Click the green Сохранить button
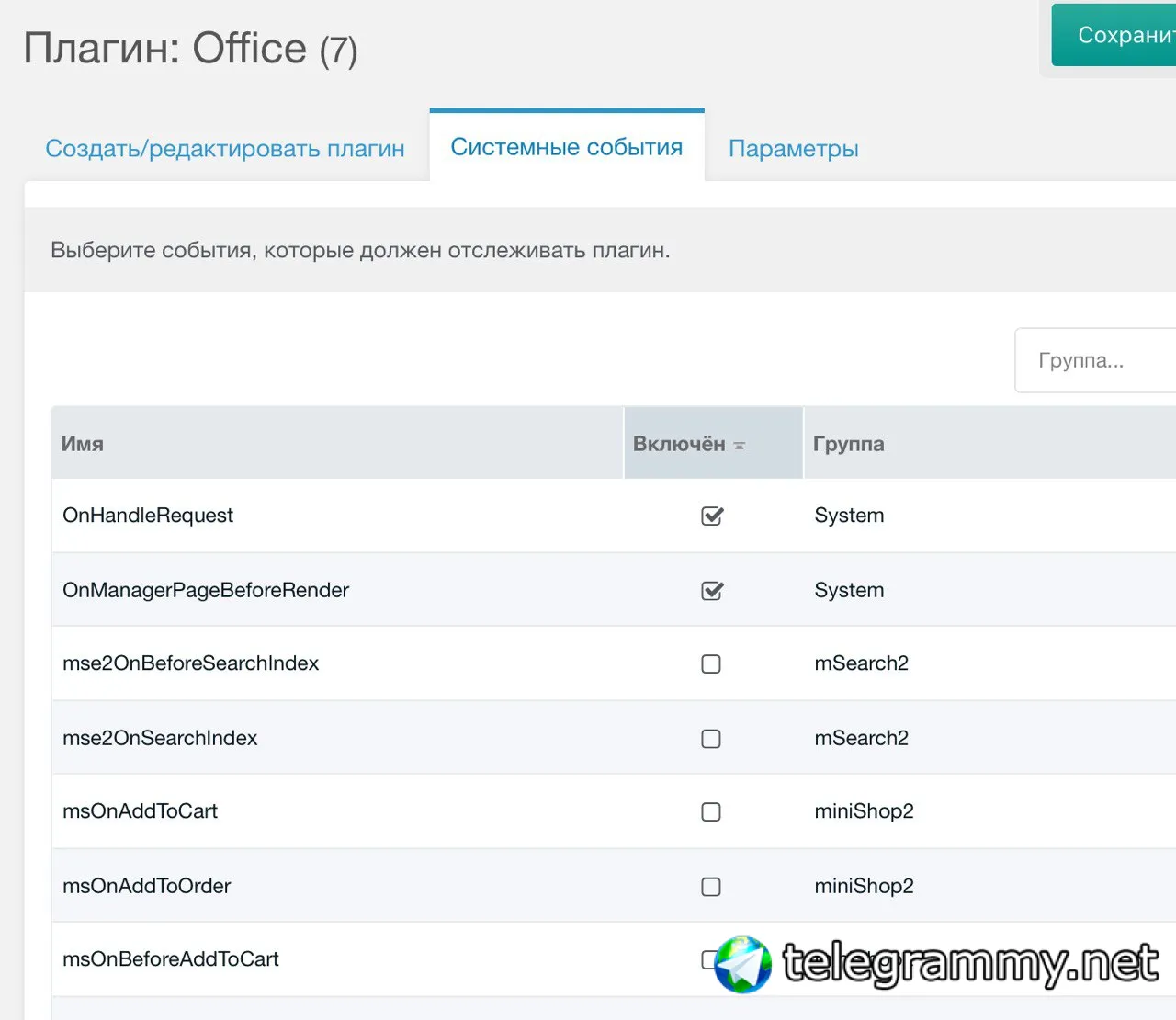1176x1020 pixels. point(1114,35)
